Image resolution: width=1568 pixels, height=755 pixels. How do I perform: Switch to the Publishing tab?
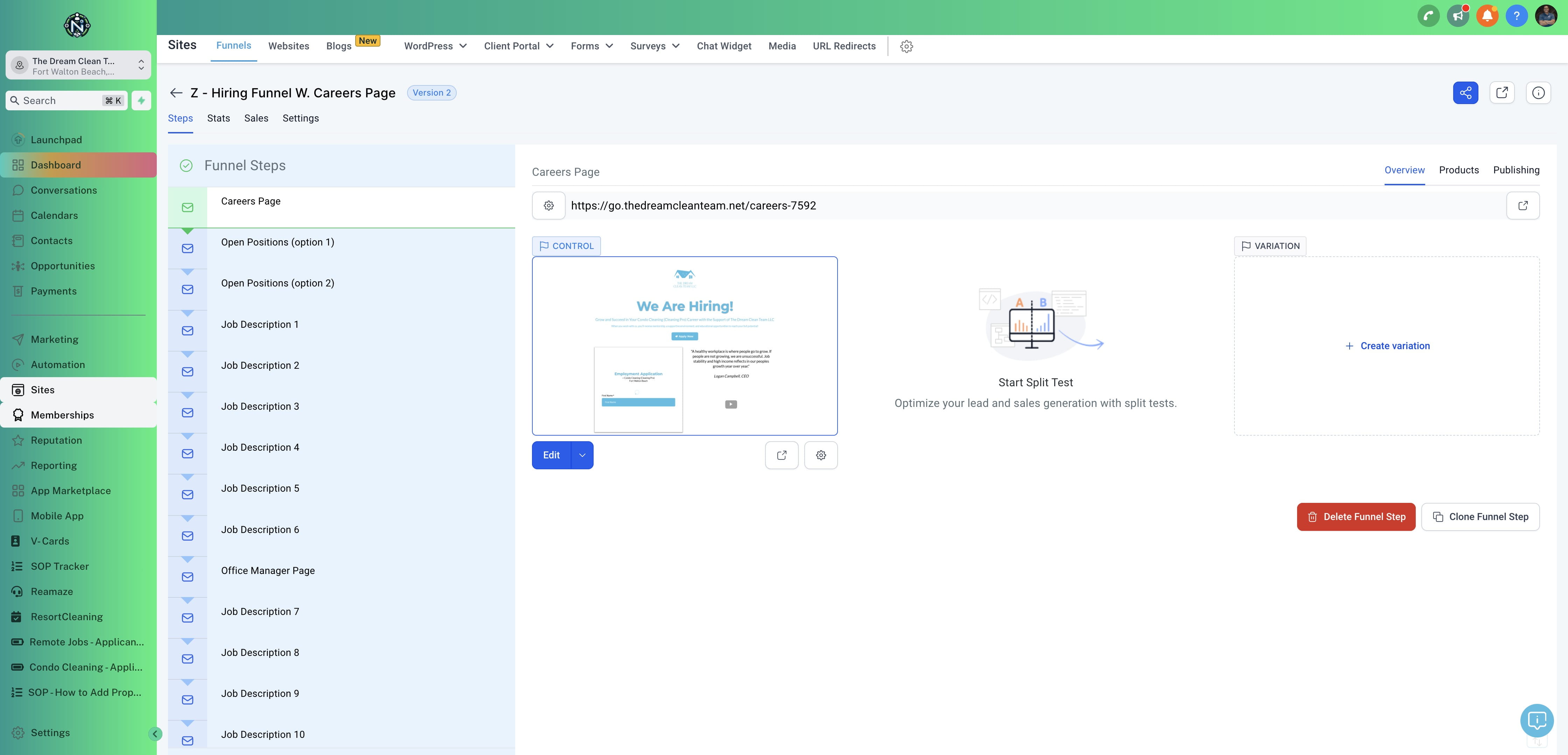tap(1515, 170)
